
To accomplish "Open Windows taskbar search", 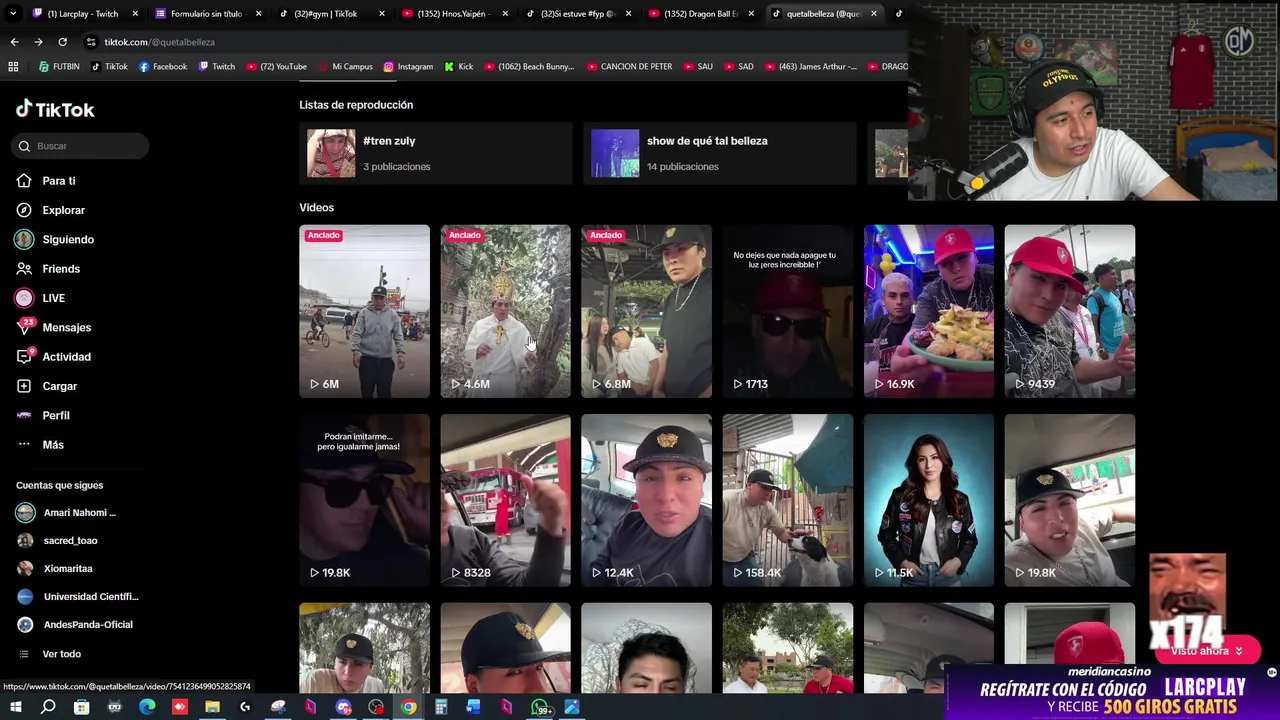I will click(48, 707).
